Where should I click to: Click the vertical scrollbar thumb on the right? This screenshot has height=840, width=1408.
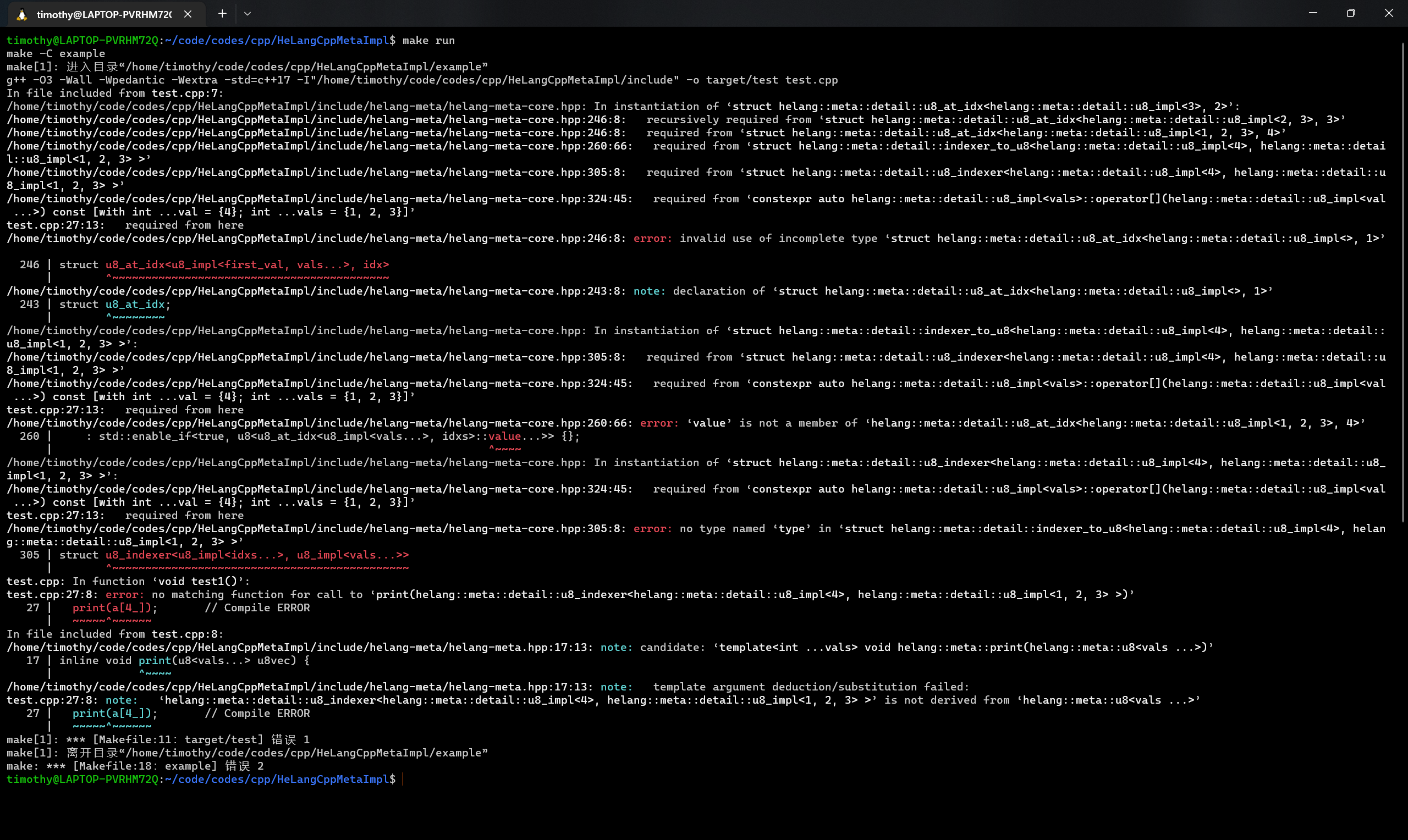coord(1404,283)
